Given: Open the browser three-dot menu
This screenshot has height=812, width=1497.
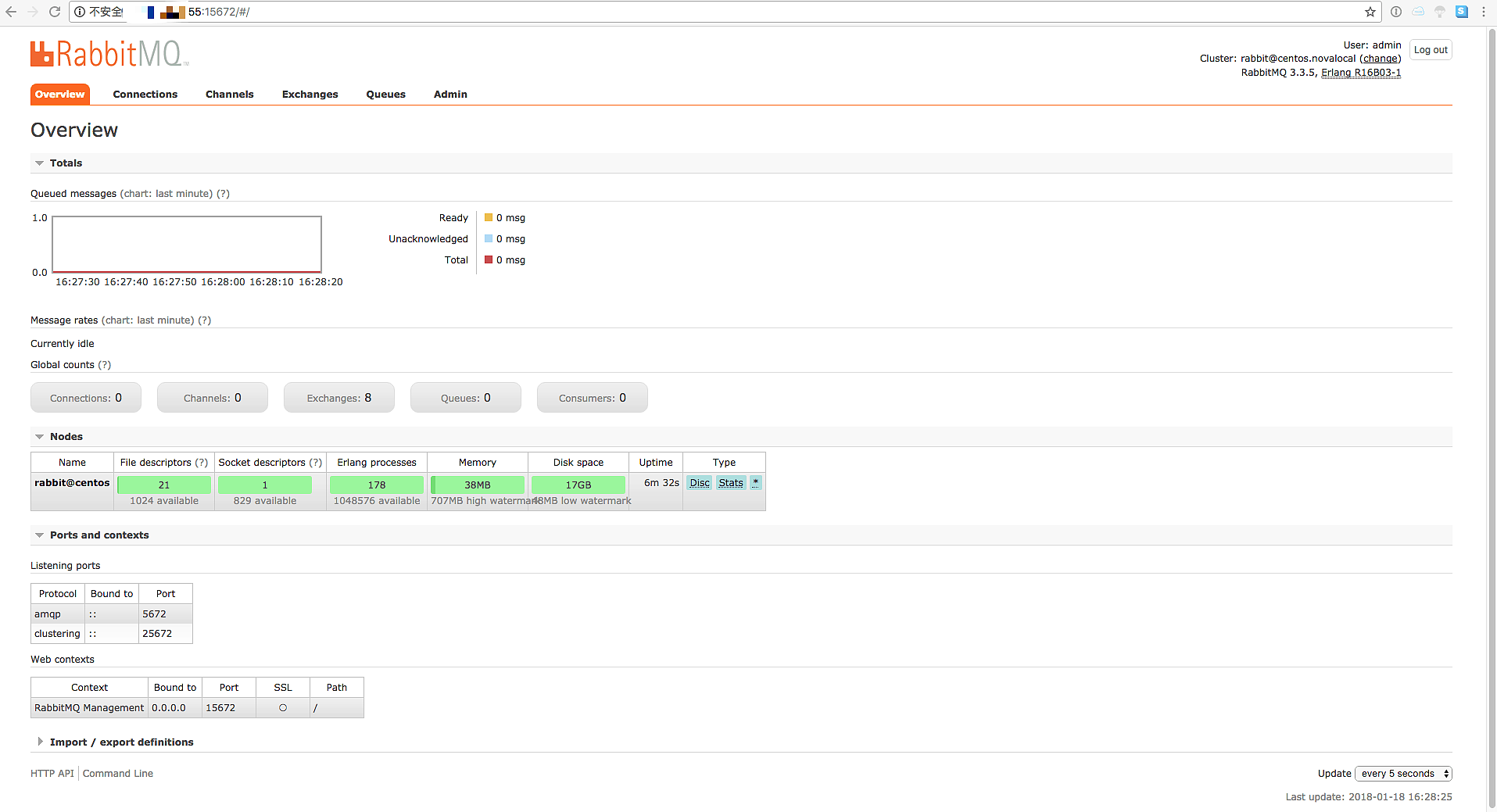Looking at the screenshot, I should [1483, 12].
